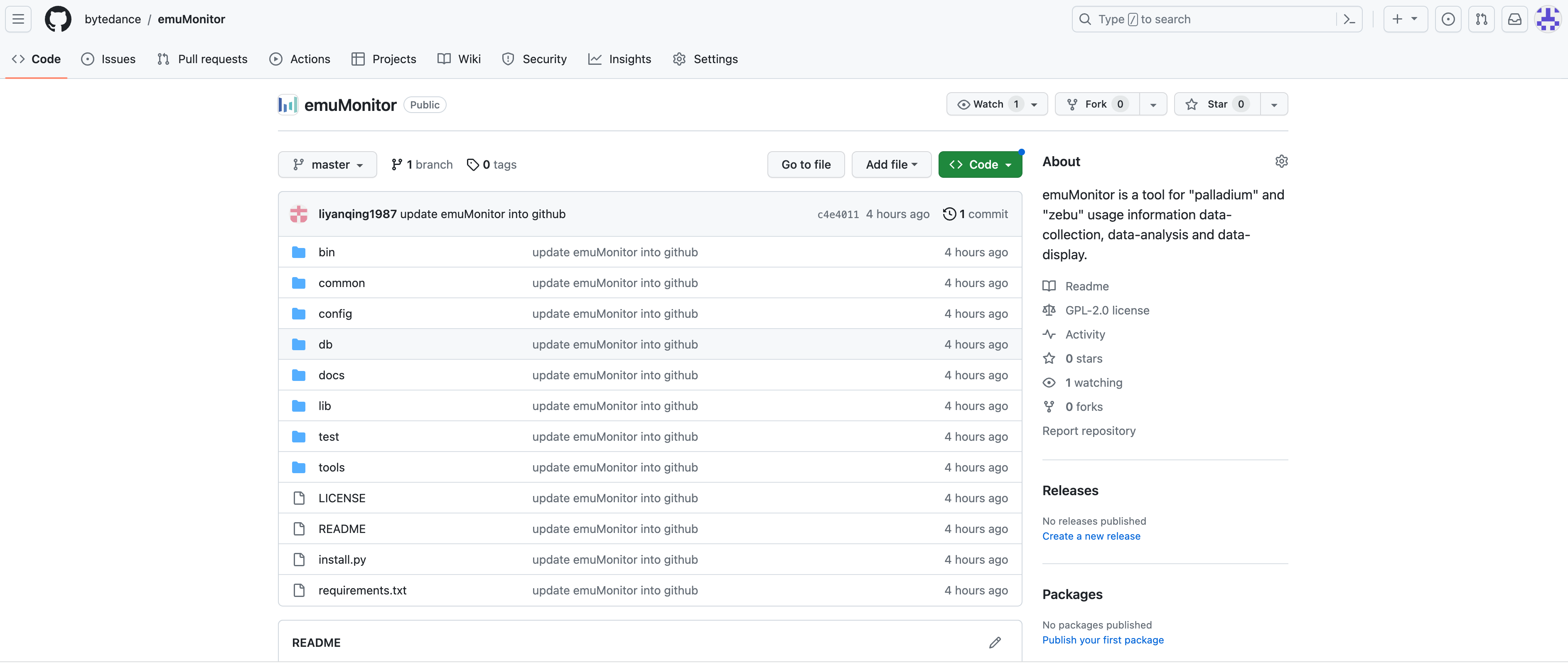Open the repository Settings tab
The image size is (1568, 663).
pyautogui.click(x=705, y=59)
